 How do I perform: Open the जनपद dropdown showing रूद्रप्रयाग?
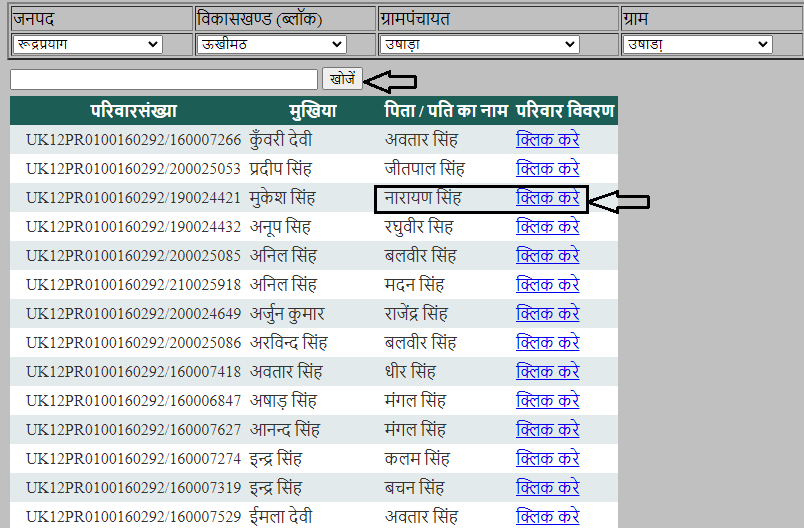[87, 45]
